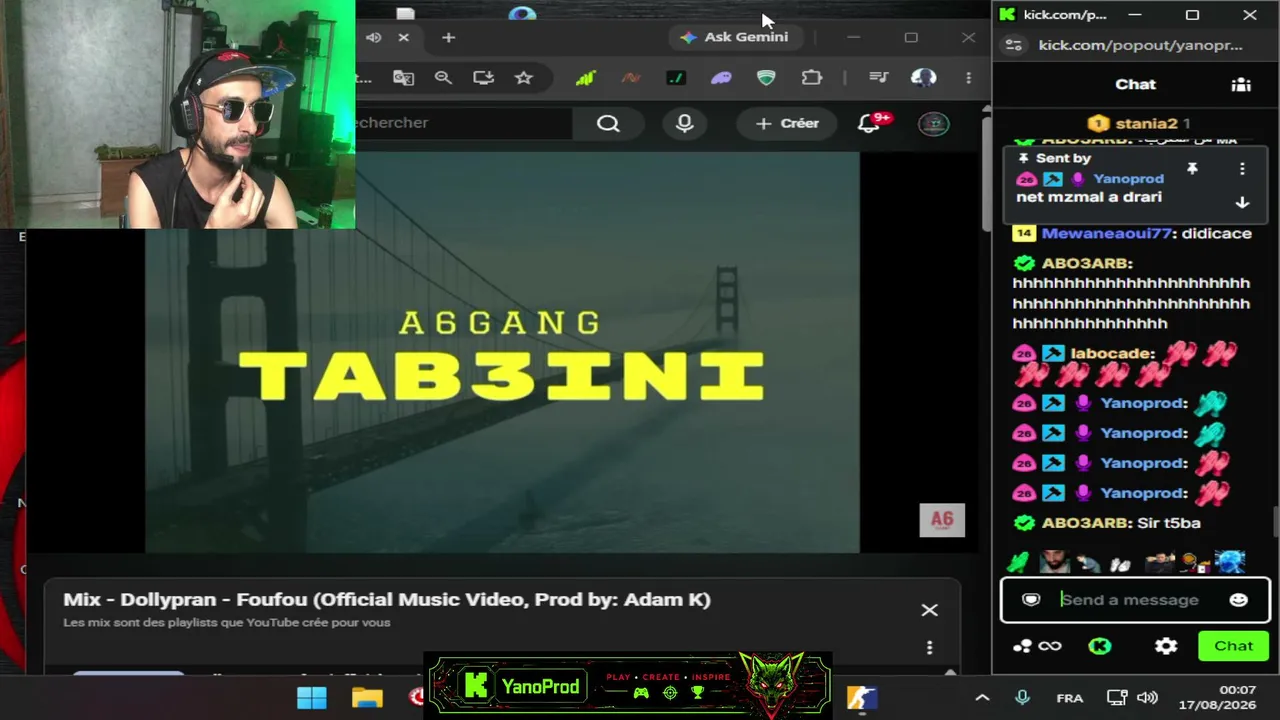This screenshot has width=1280, height=720.
Task: Click the install app icon in address bar
Action: [484, 78]
